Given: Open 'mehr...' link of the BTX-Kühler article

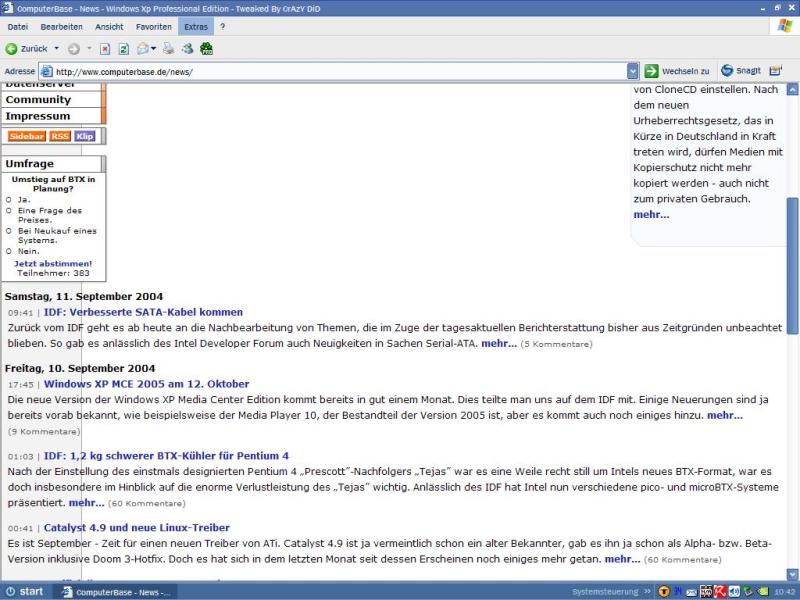Looking at the screenshot, I should [87, 503].
